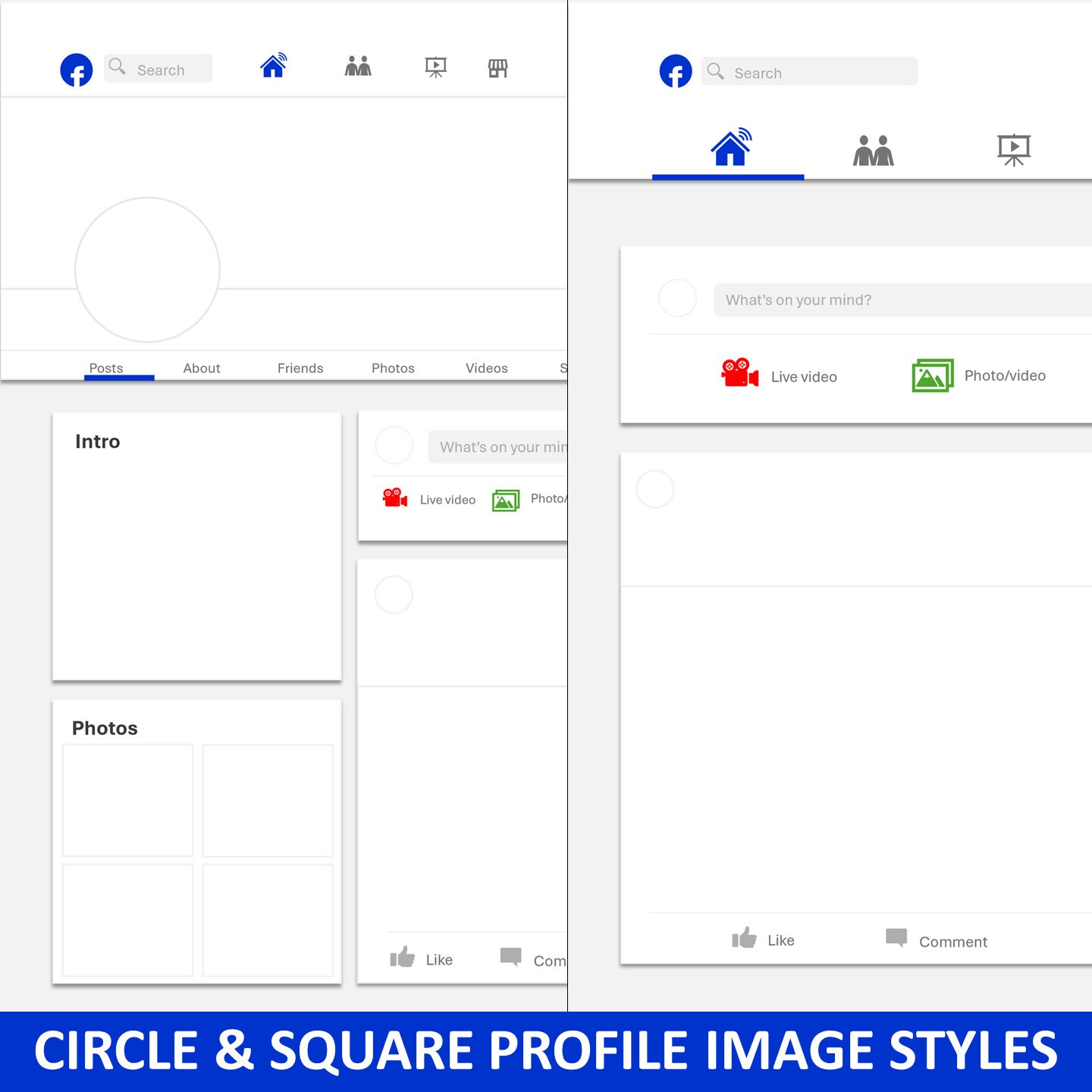Start a Live video with the red camera icon
The image size is (1092, 1092).
[x=738, y=374]
